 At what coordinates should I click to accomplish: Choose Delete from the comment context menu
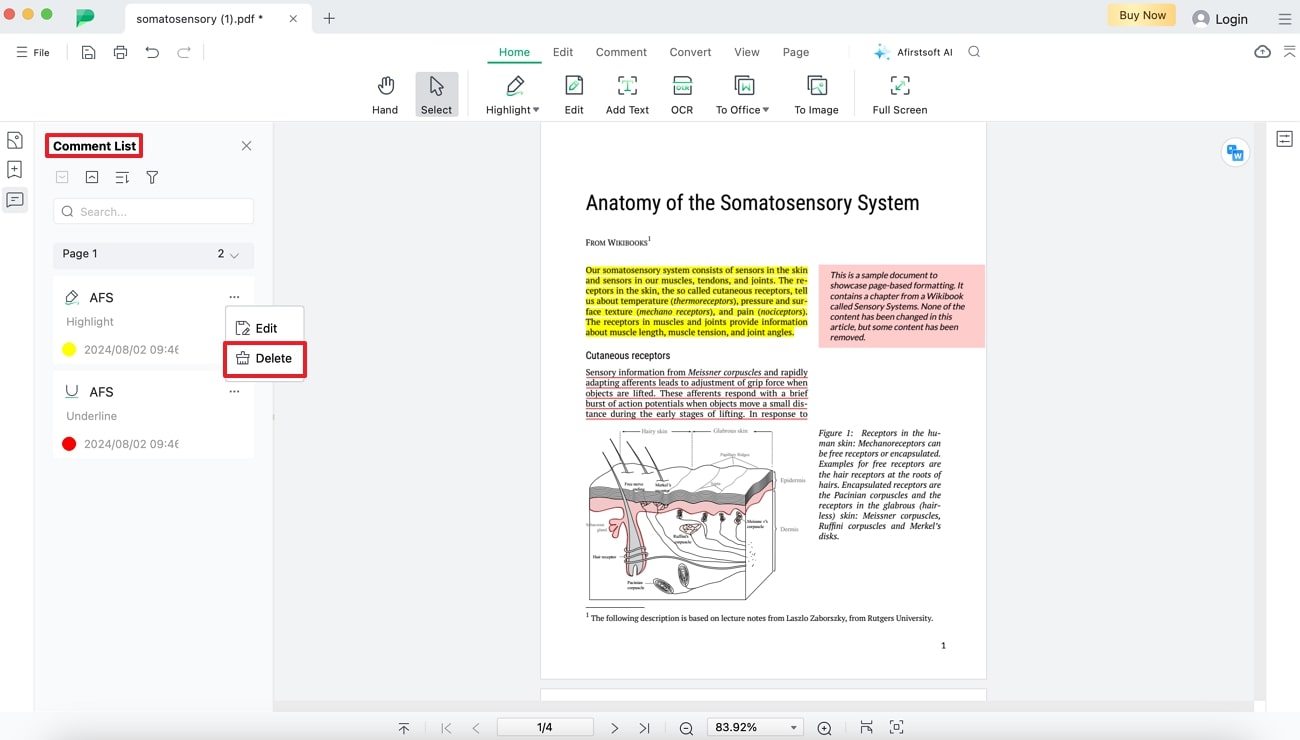pos(264,358)
